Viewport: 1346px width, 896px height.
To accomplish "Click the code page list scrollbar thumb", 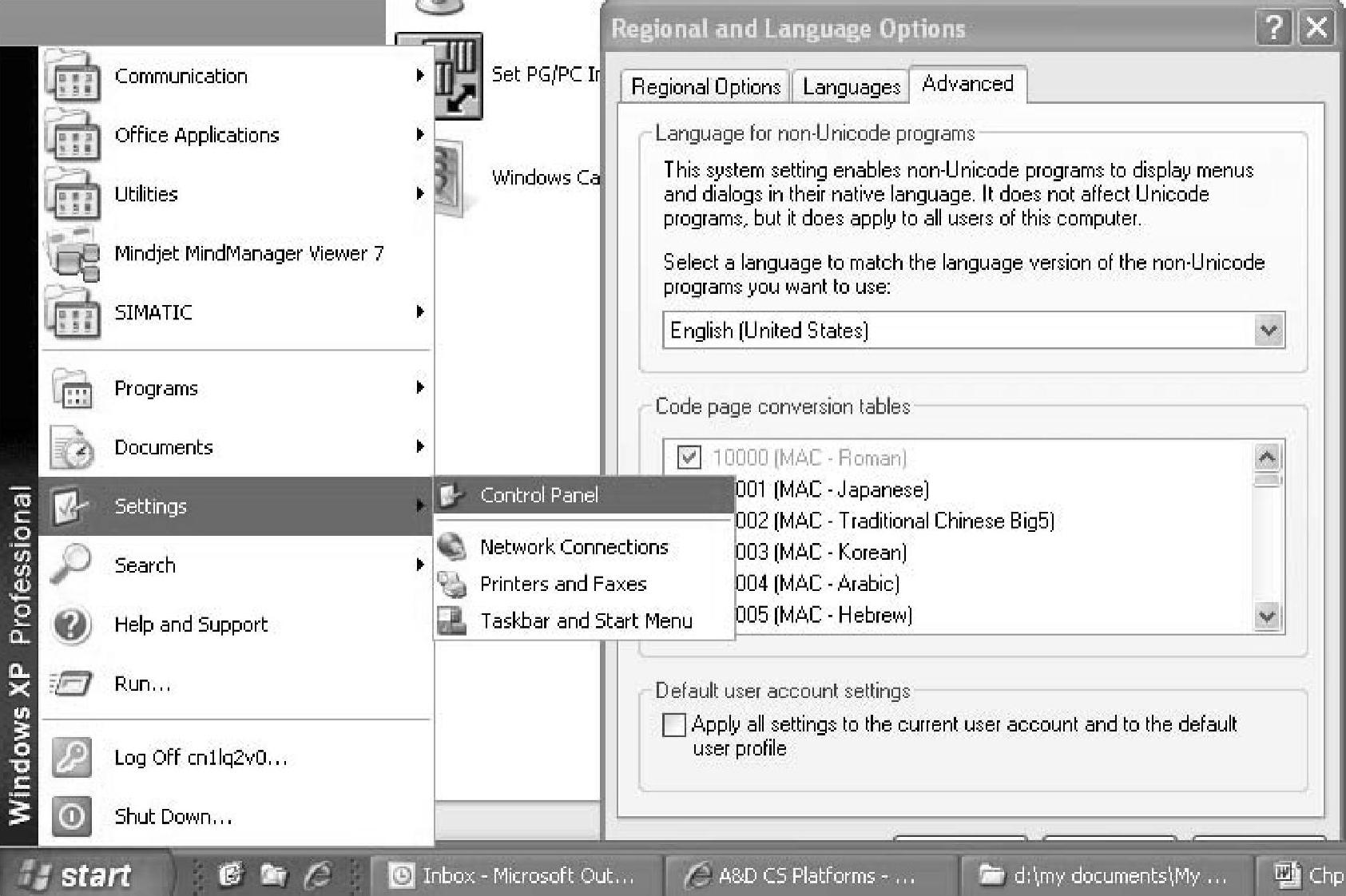I will click(1268, 479).
